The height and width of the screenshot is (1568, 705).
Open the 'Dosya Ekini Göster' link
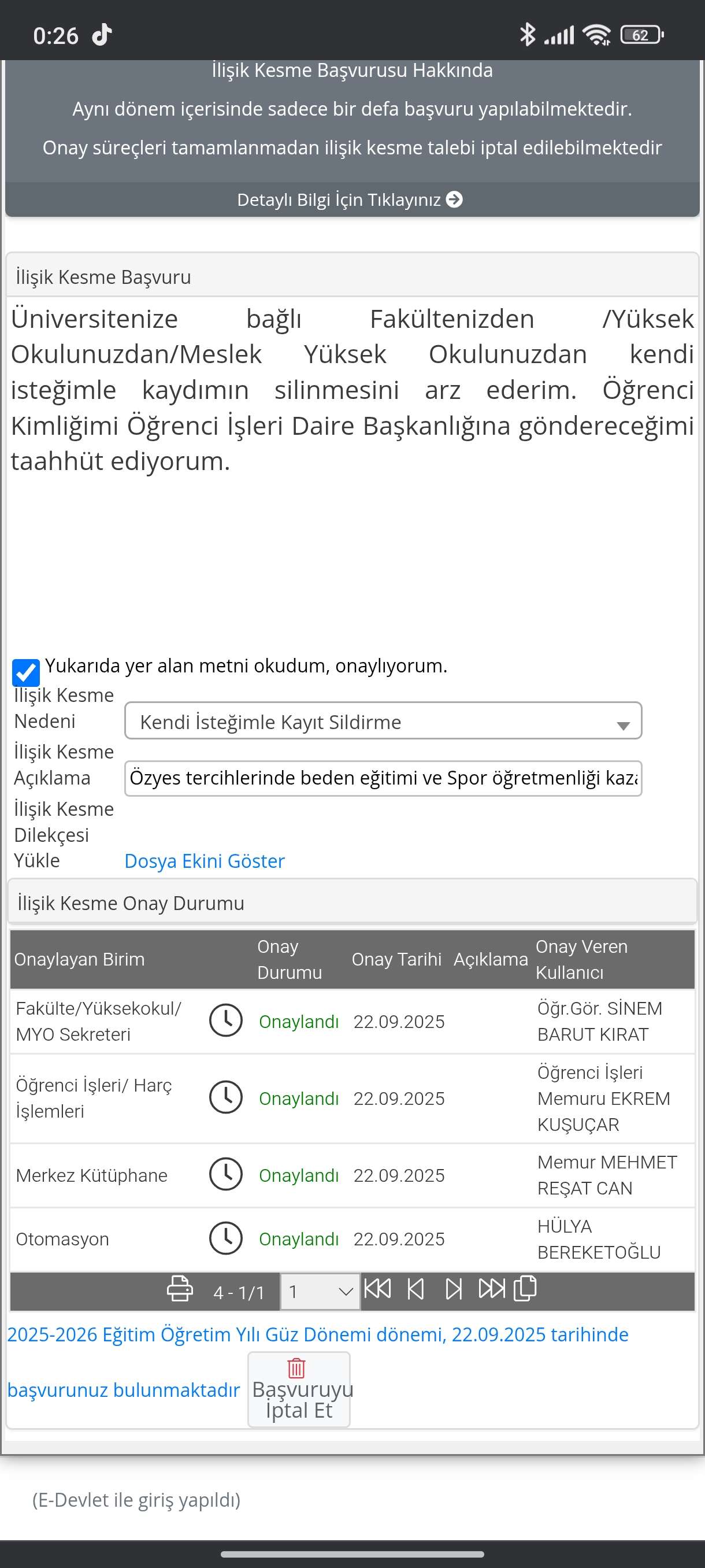coord(205,861)
